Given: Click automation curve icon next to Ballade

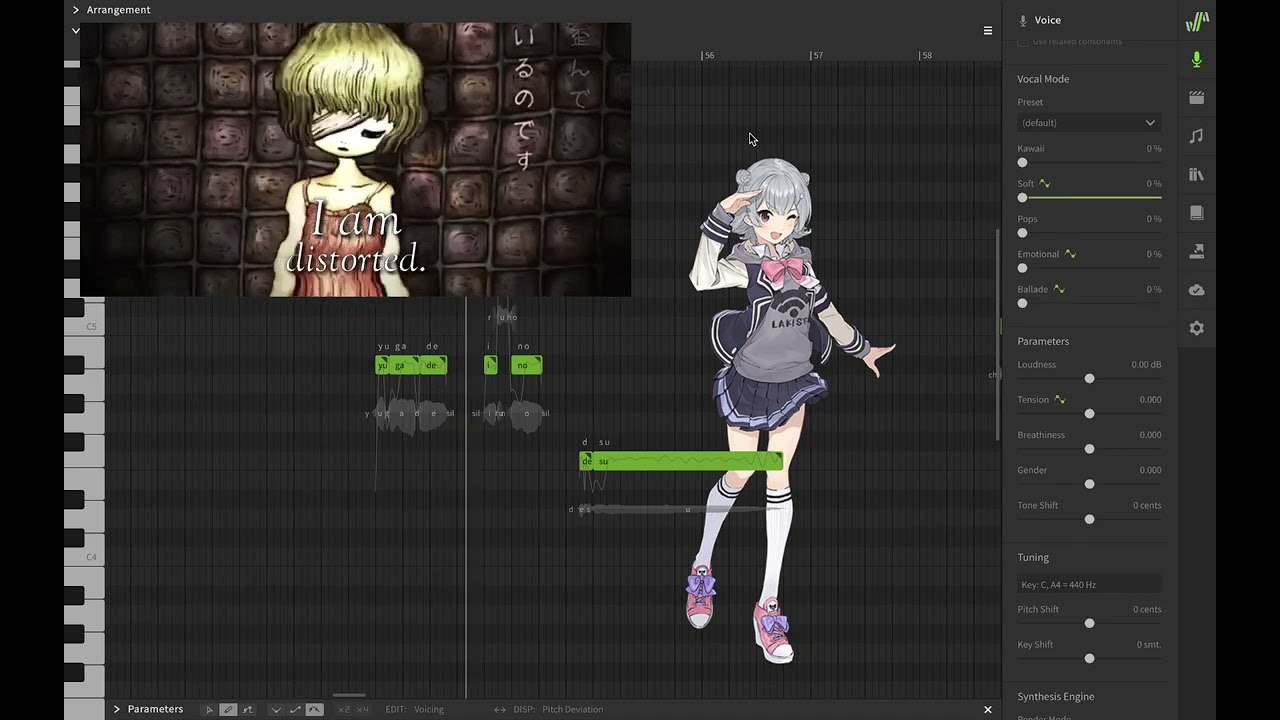Looking at the screenshot, I should coord(1059,289).
